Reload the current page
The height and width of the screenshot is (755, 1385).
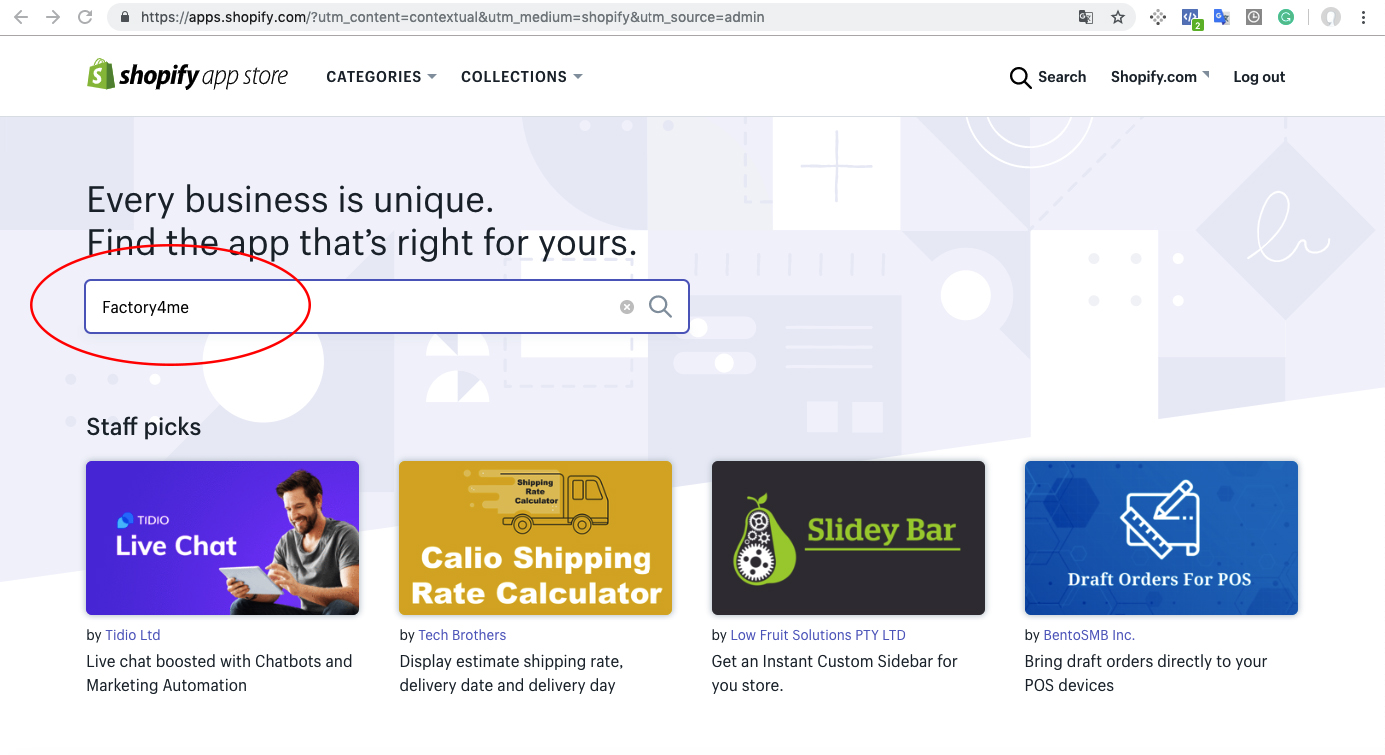tap(85, 17)
